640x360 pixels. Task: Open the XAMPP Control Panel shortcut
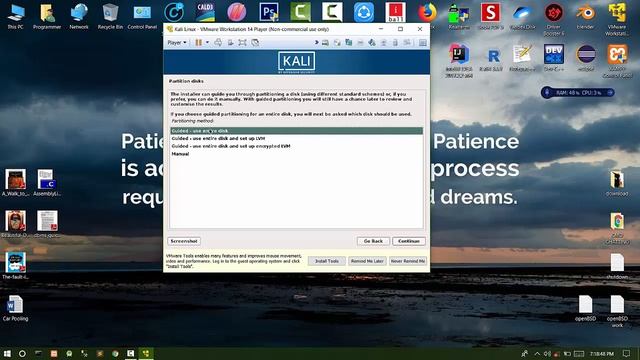point(617,60)
